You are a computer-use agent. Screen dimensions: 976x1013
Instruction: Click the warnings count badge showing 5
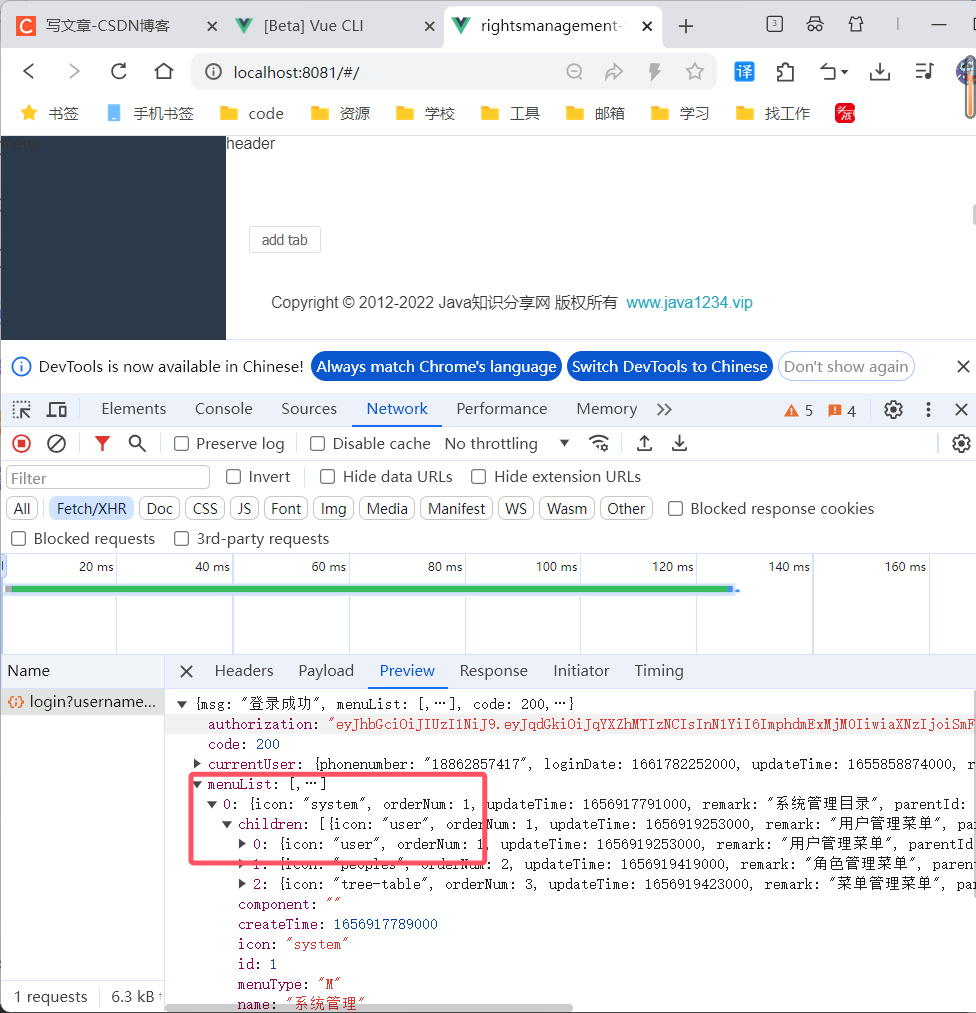(798, 411)
